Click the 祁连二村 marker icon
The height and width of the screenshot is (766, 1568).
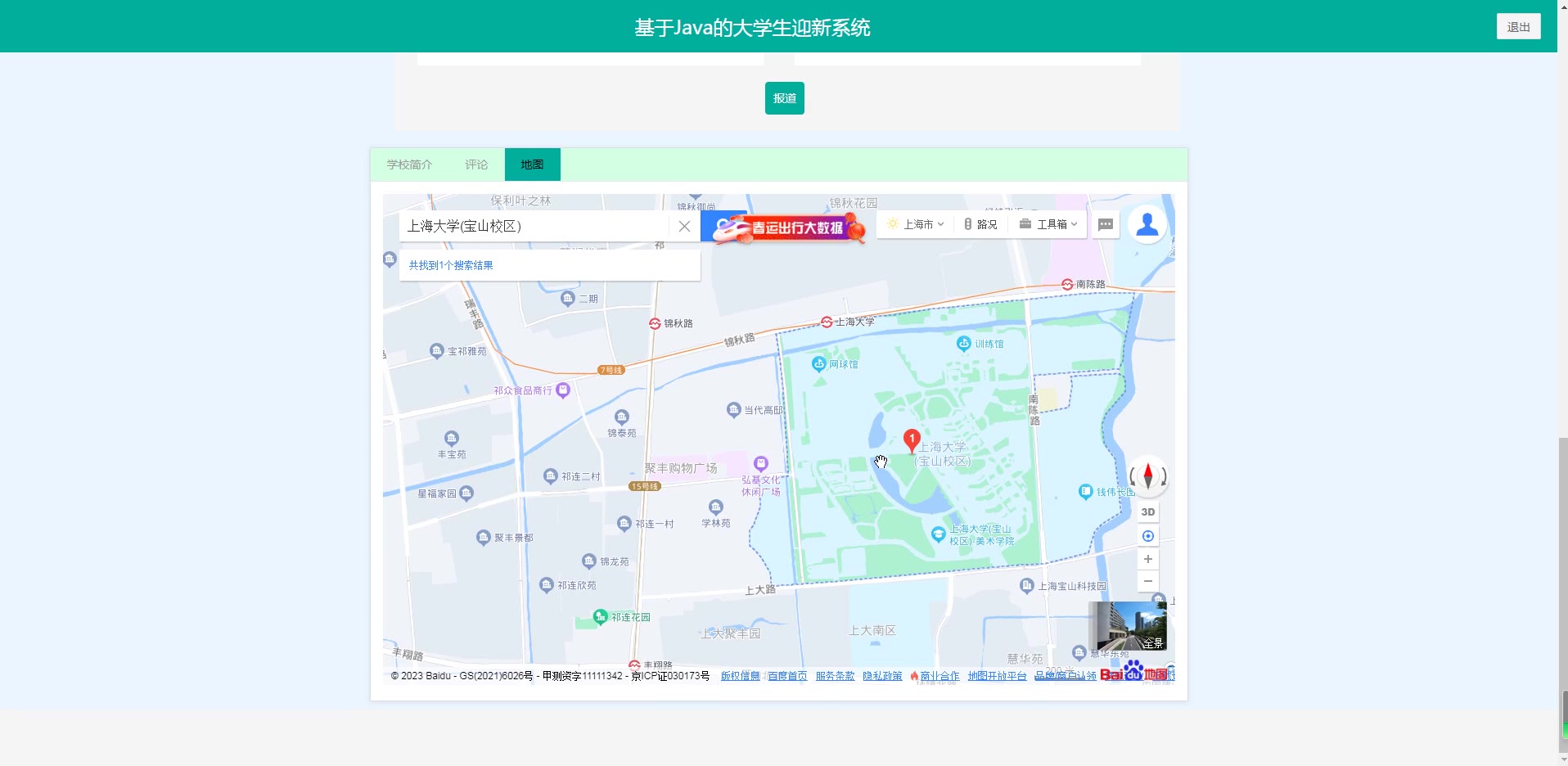551,476
